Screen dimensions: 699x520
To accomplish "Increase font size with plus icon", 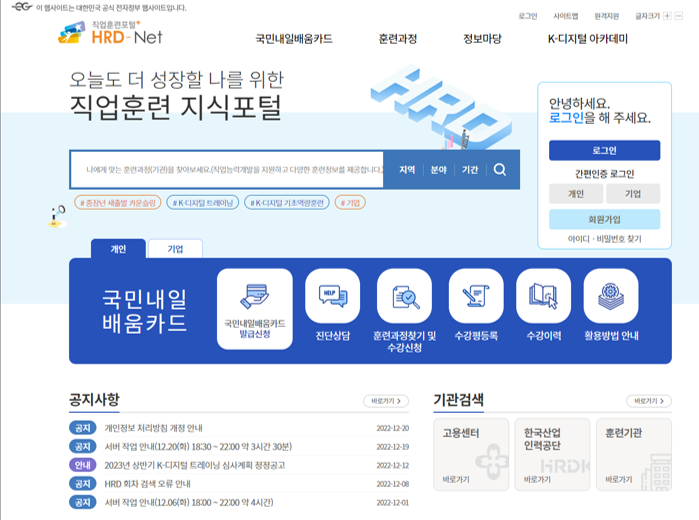I will [x=667, y=16].
